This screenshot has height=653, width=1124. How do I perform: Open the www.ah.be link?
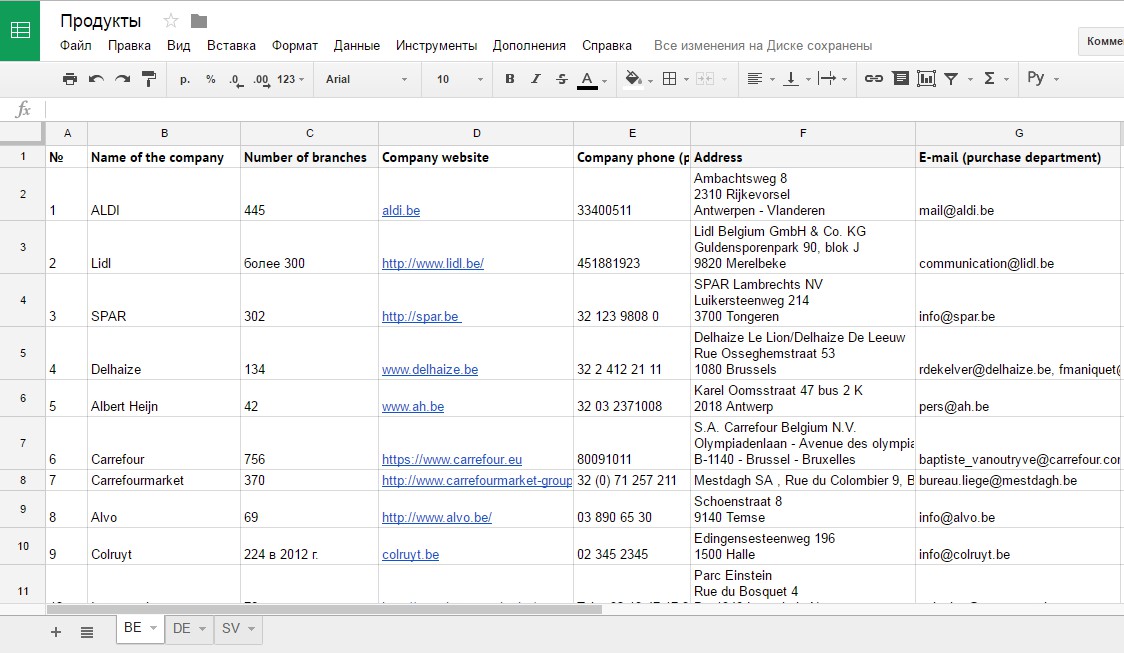click(413, 406)
